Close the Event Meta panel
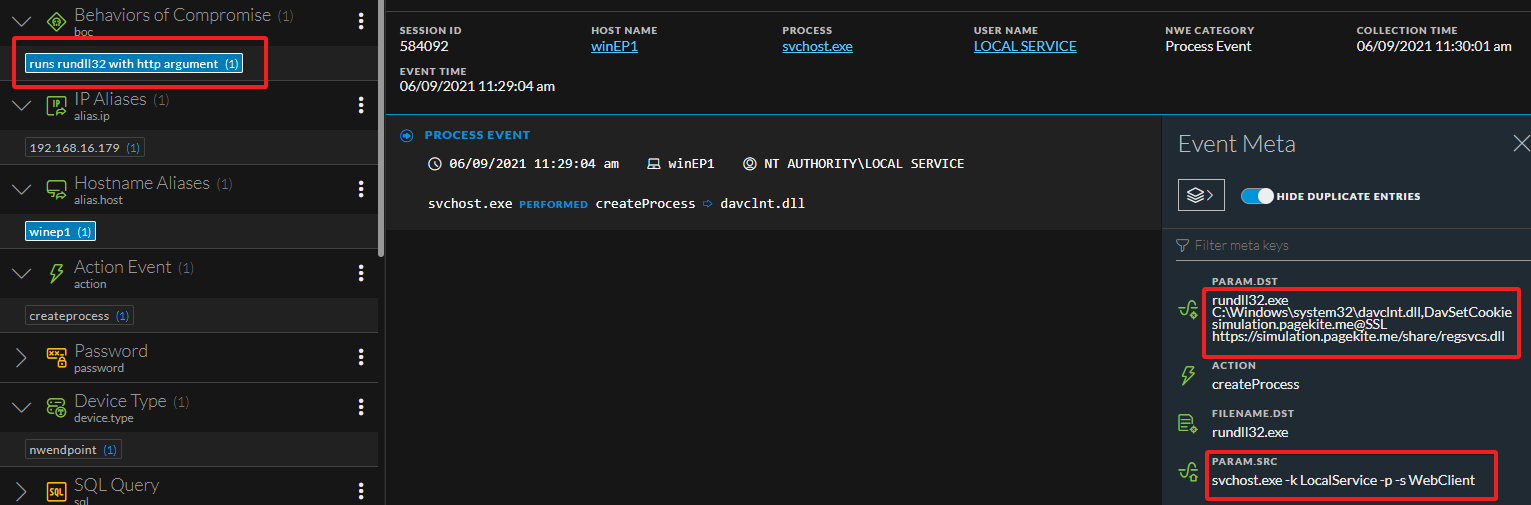 (1520, 144)
